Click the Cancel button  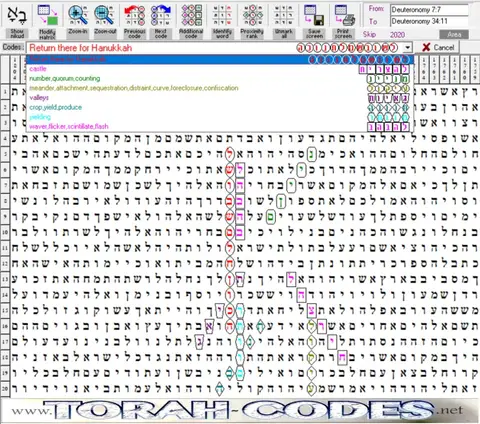439,47
